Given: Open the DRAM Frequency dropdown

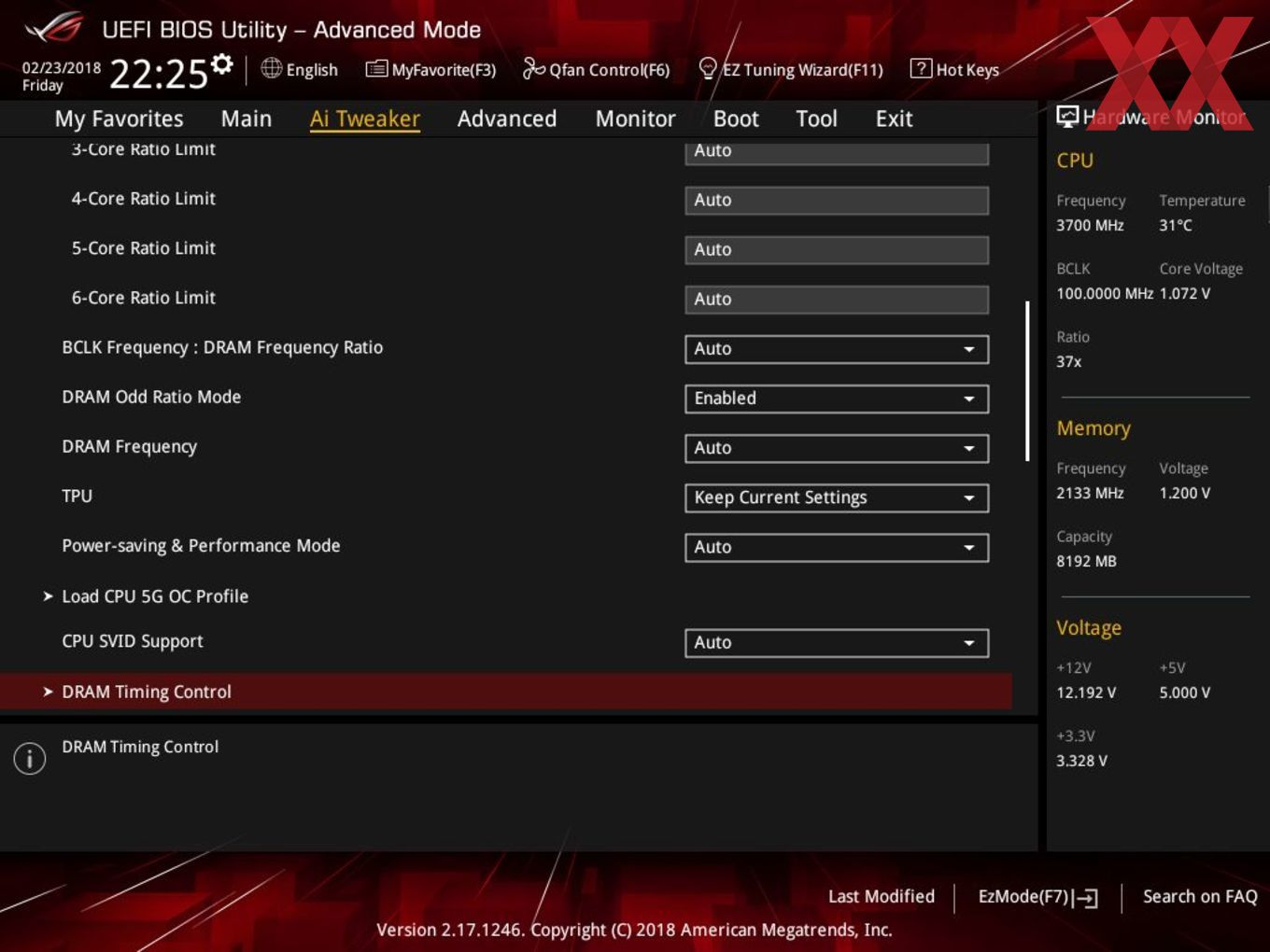Looking at the screenshot, I should (837, 448).
